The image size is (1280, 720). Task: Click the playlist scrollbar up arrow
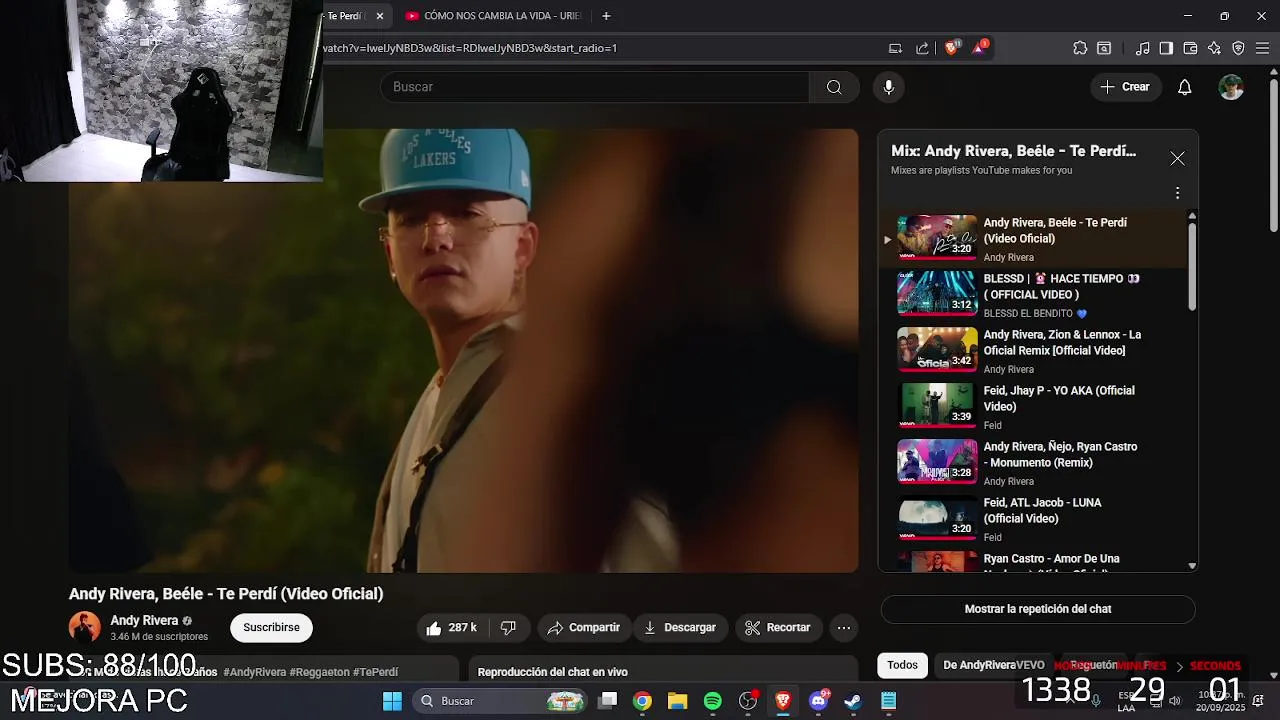point(1192,216)
